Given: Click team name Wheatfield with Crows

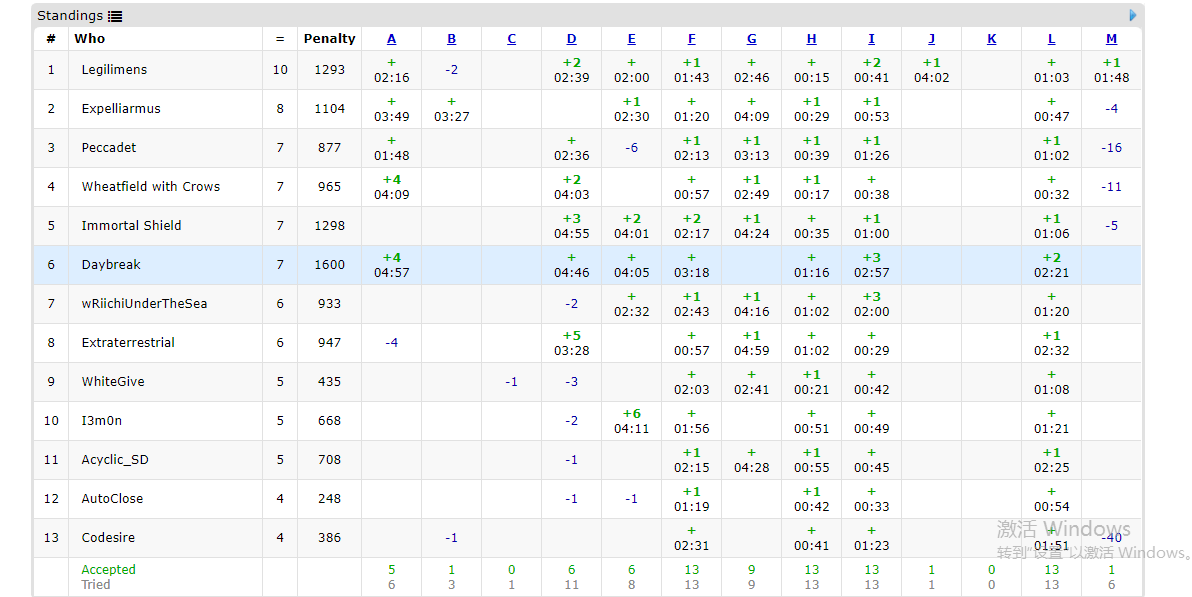Looking at the screenshot, I should pos(150,187).
